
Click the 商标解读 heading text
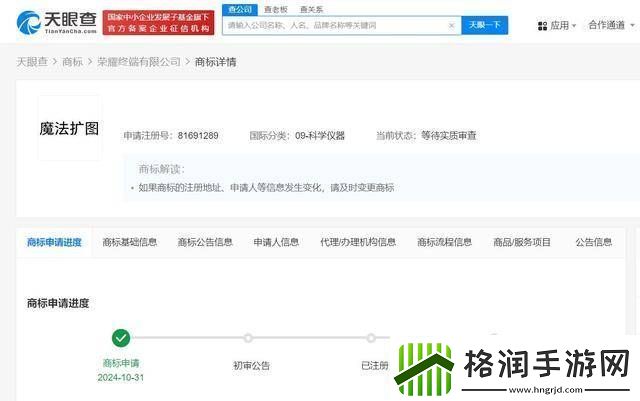click(162, 169)
